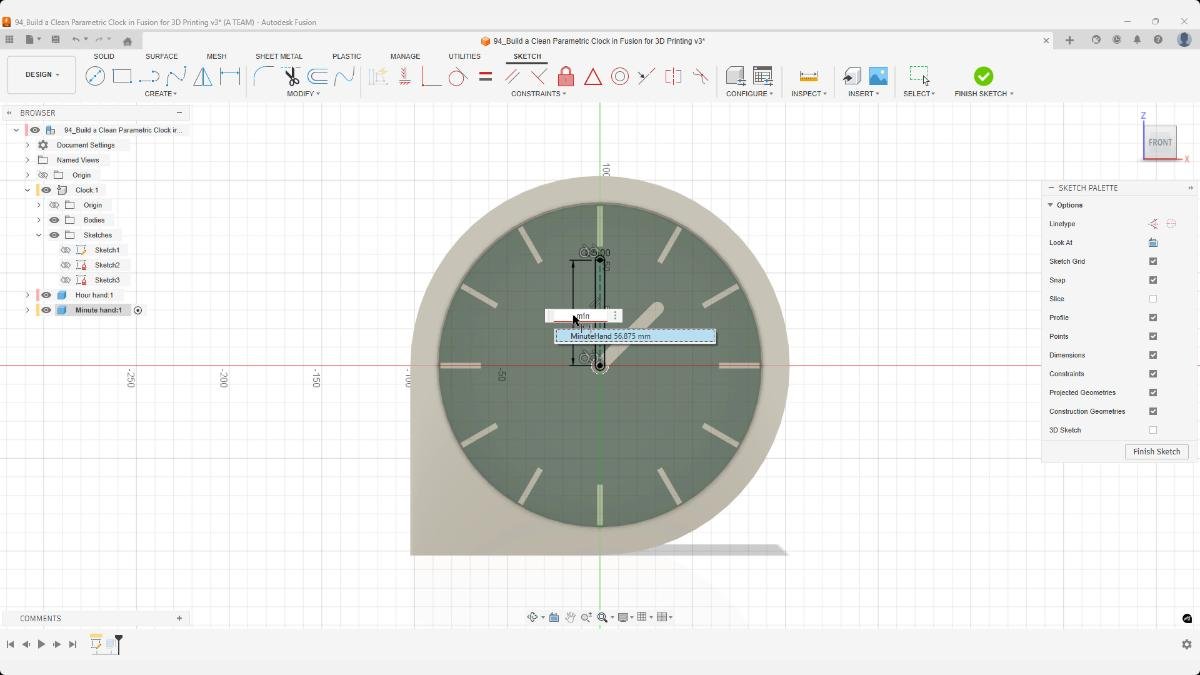Screen dimensions: 1200x675
Task: Switch to the SHEET METAL tab
Action: coord(276,56)
